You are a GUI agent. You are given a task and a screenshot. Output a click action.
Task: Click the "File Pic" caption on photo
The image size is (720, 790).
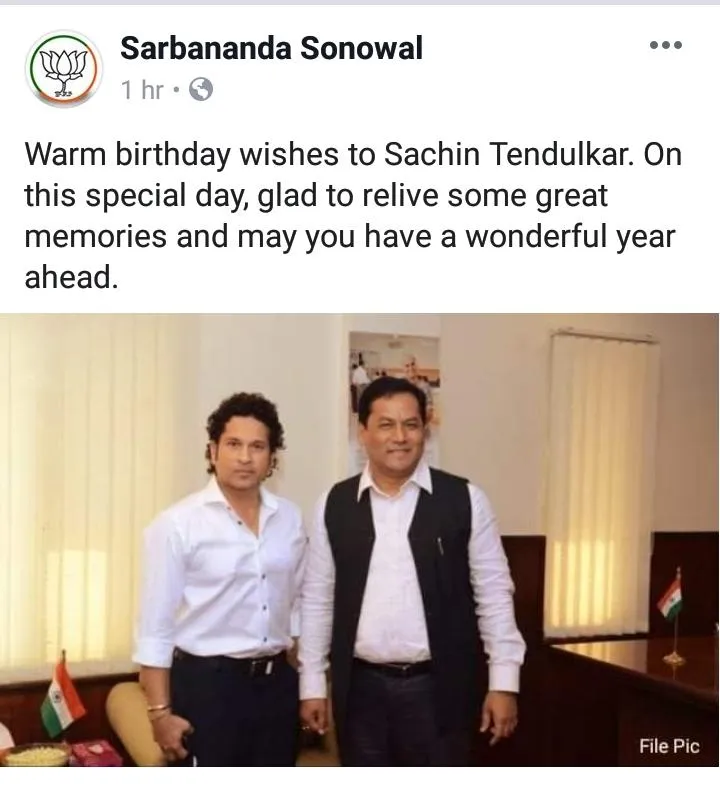point(669,746)
